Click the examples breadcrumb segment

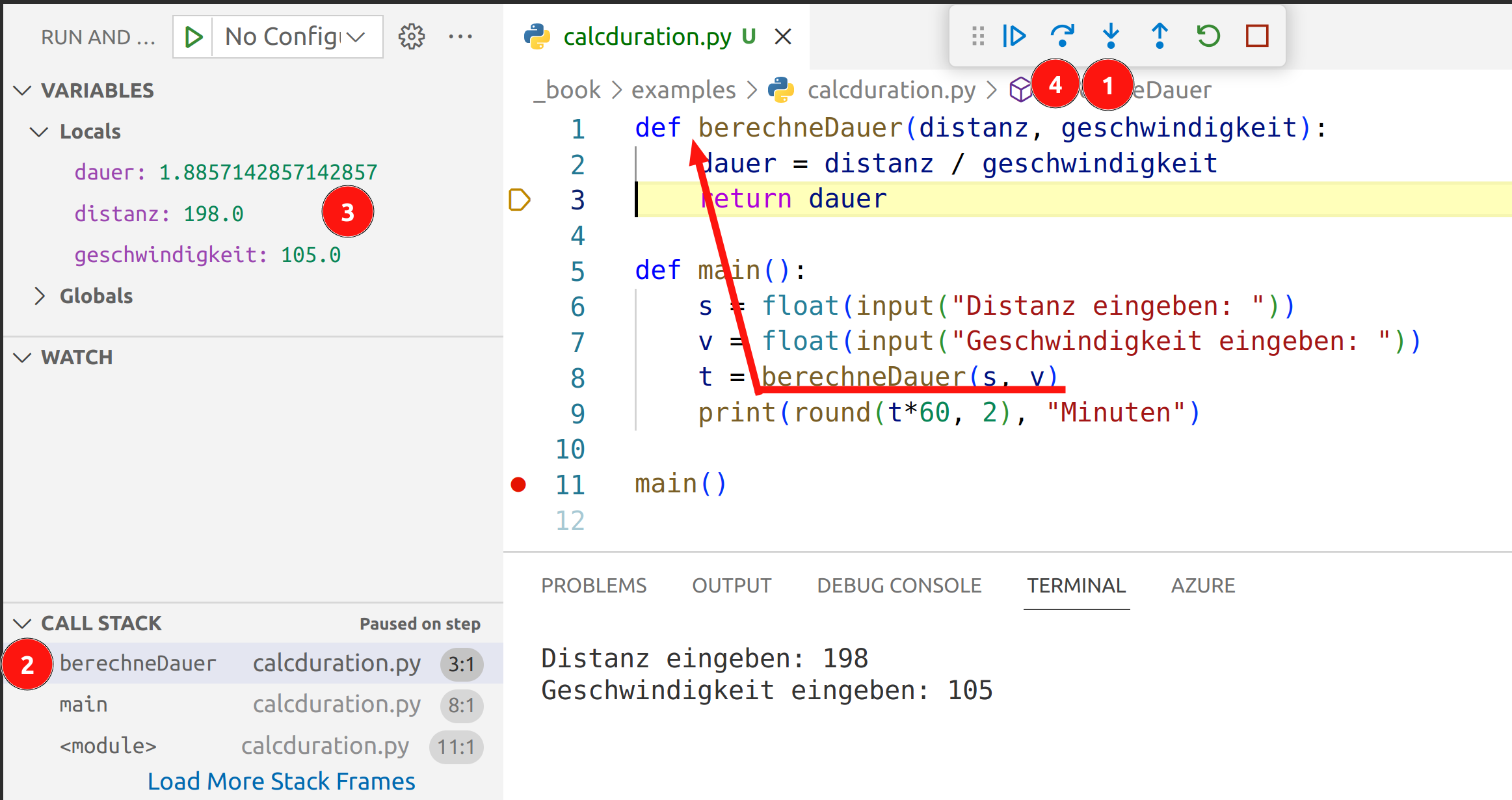click(x=683, y=90)
